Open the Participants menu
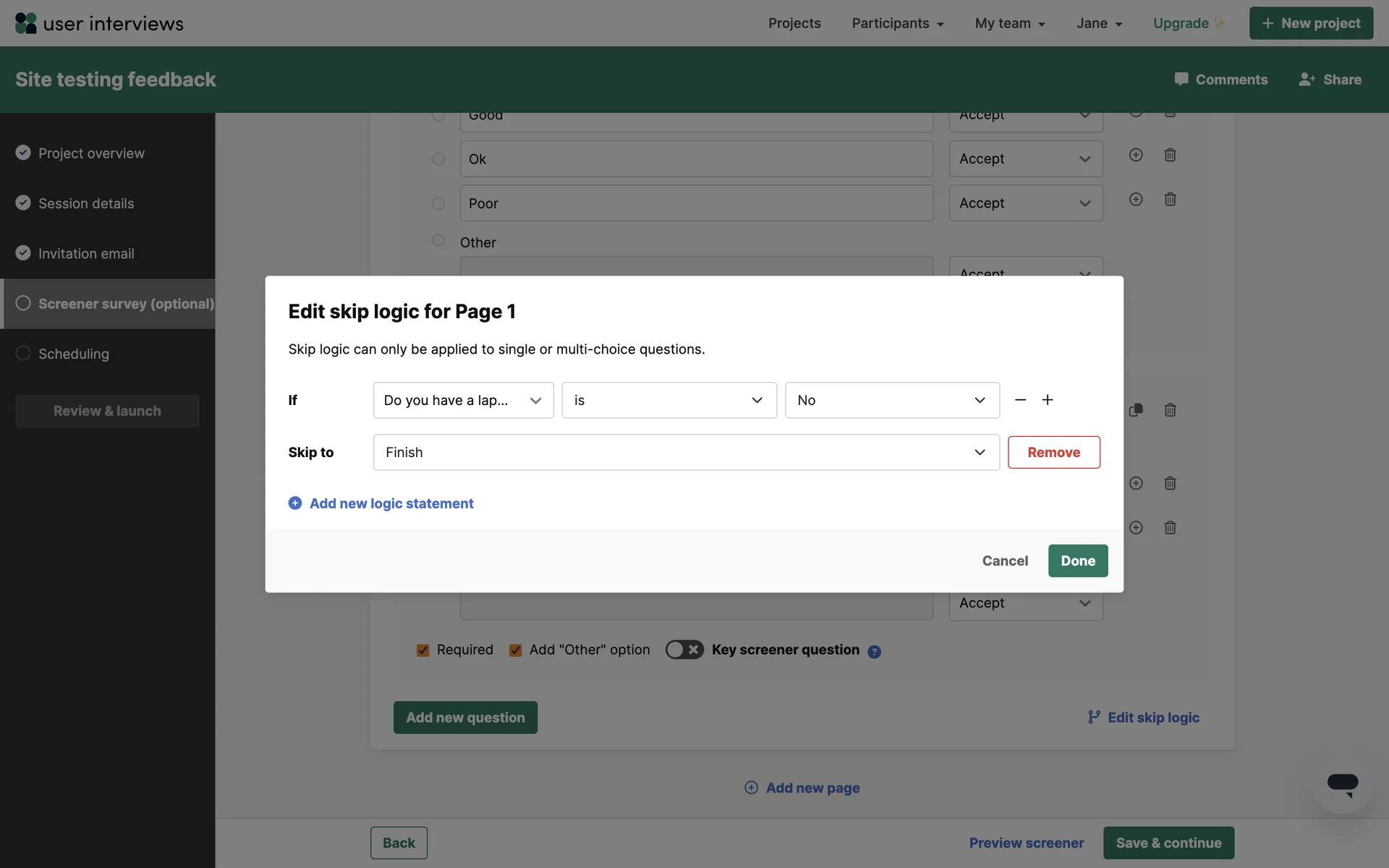 [x=897, y=23]
